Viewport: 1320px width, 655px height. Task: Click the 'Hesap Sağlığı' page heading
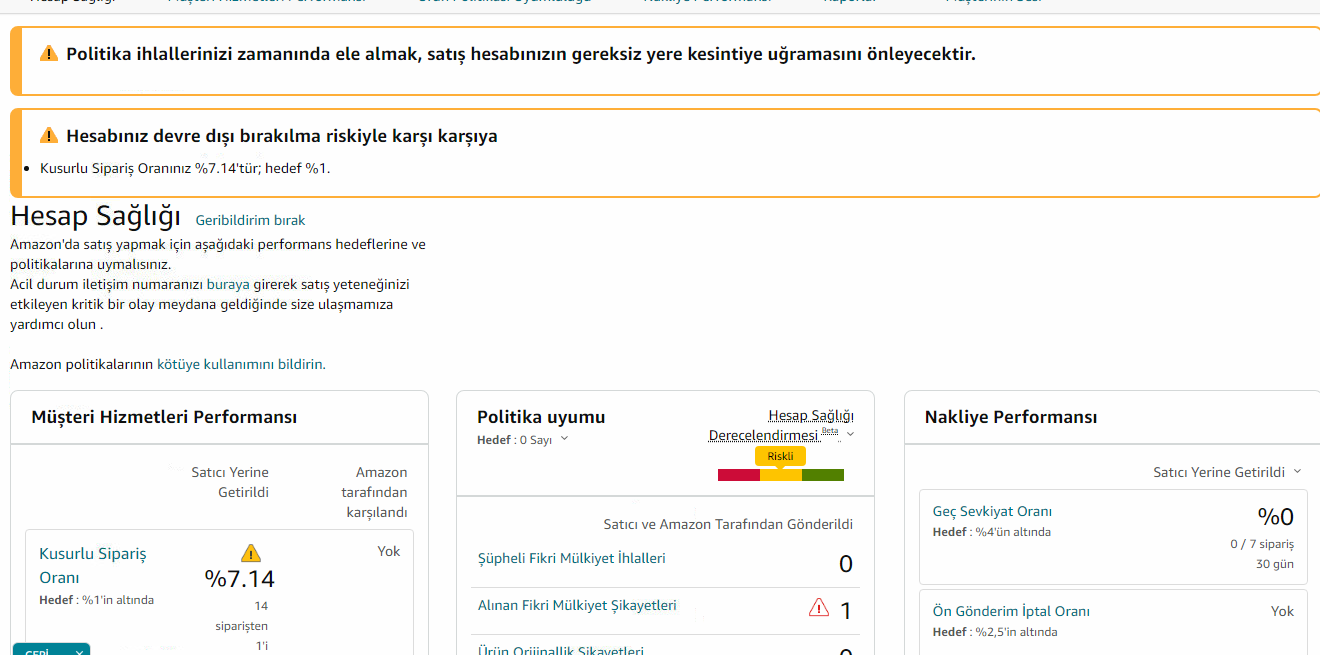[x=96, y=216]
